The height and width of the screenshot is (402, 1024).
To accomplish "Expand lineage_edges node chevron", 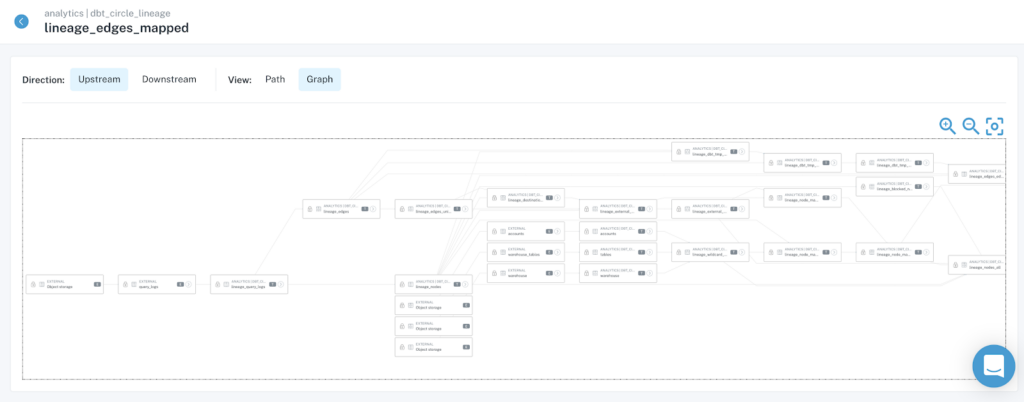I will click(x=373, y=209).
